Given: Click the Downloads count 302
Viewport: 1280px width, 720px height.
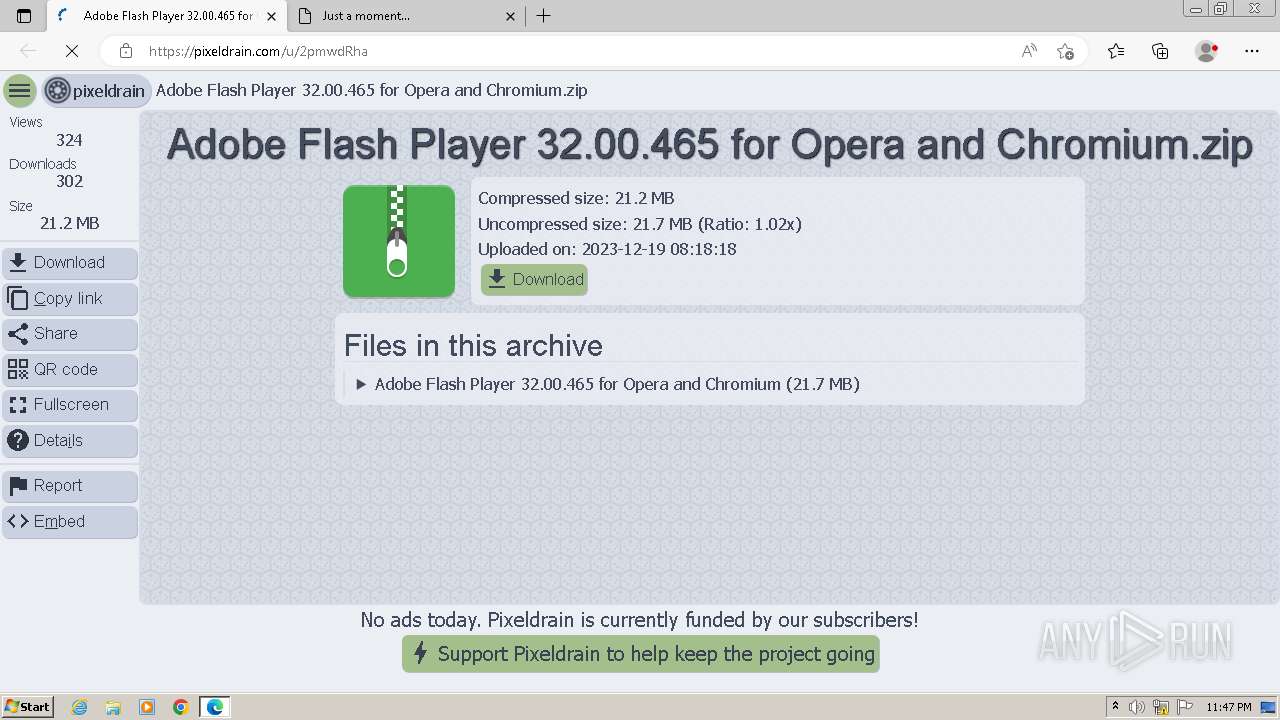Looking at the screenshot, I should pyautogui.click(x=69, y=181).
